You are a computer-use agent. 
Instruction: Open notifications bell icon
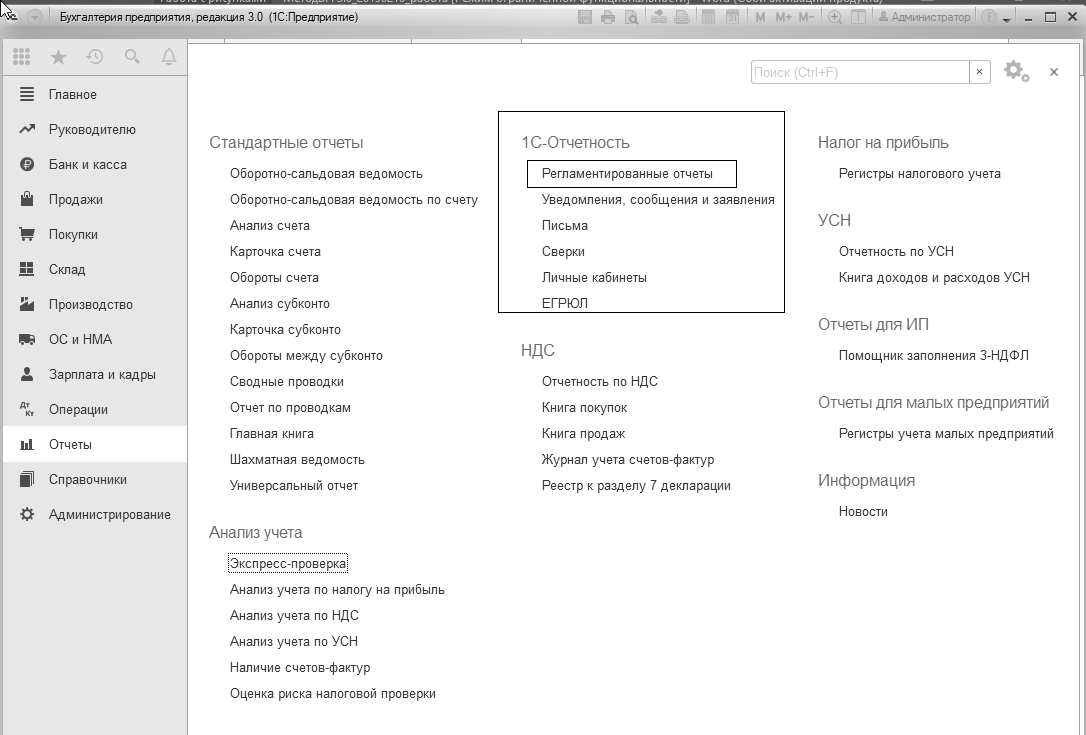coord(168,57)
